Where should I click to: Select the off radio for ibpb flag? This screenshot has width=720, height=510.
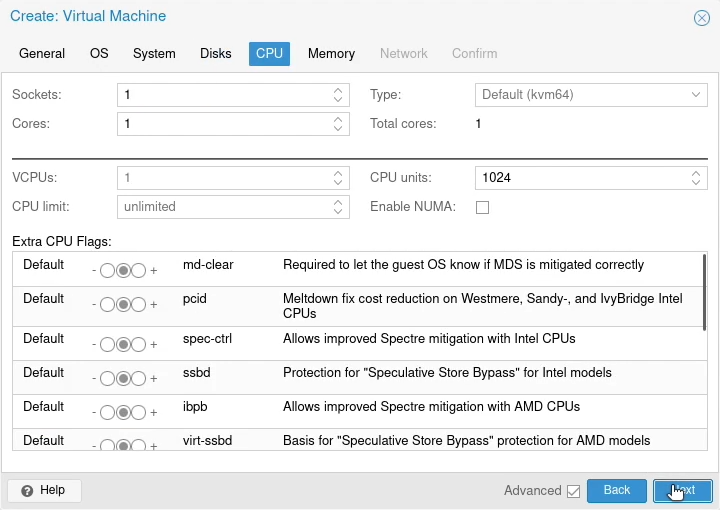[x=108, y=412]
